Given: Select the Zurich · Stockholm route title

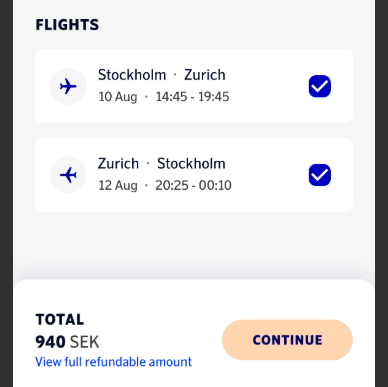Looking at the screenshot, I should 162,163.
